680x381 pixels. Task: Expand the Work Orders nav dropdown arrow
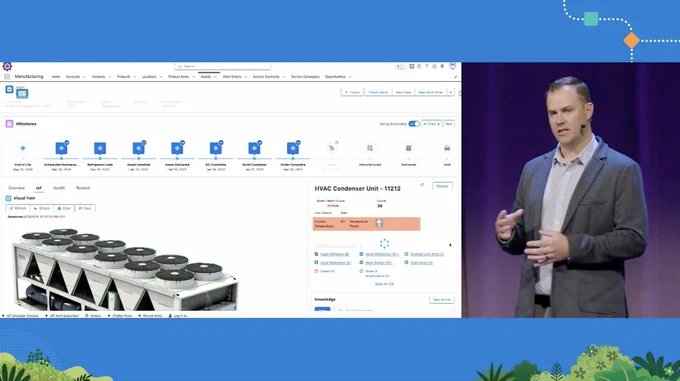(245, 77)
